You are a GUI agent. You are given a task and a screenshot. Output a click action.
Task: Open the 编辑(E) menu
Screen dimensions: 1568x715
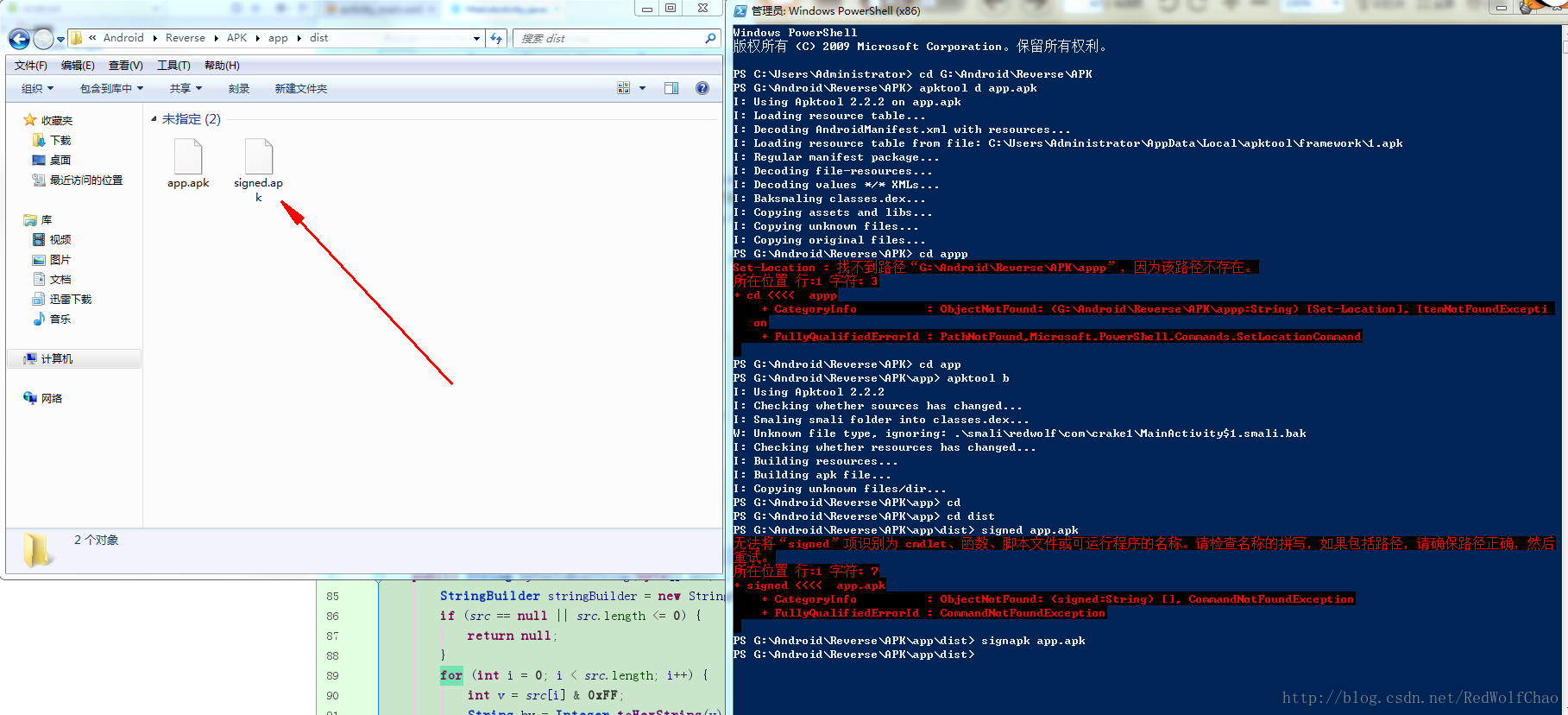coord(78,66)
